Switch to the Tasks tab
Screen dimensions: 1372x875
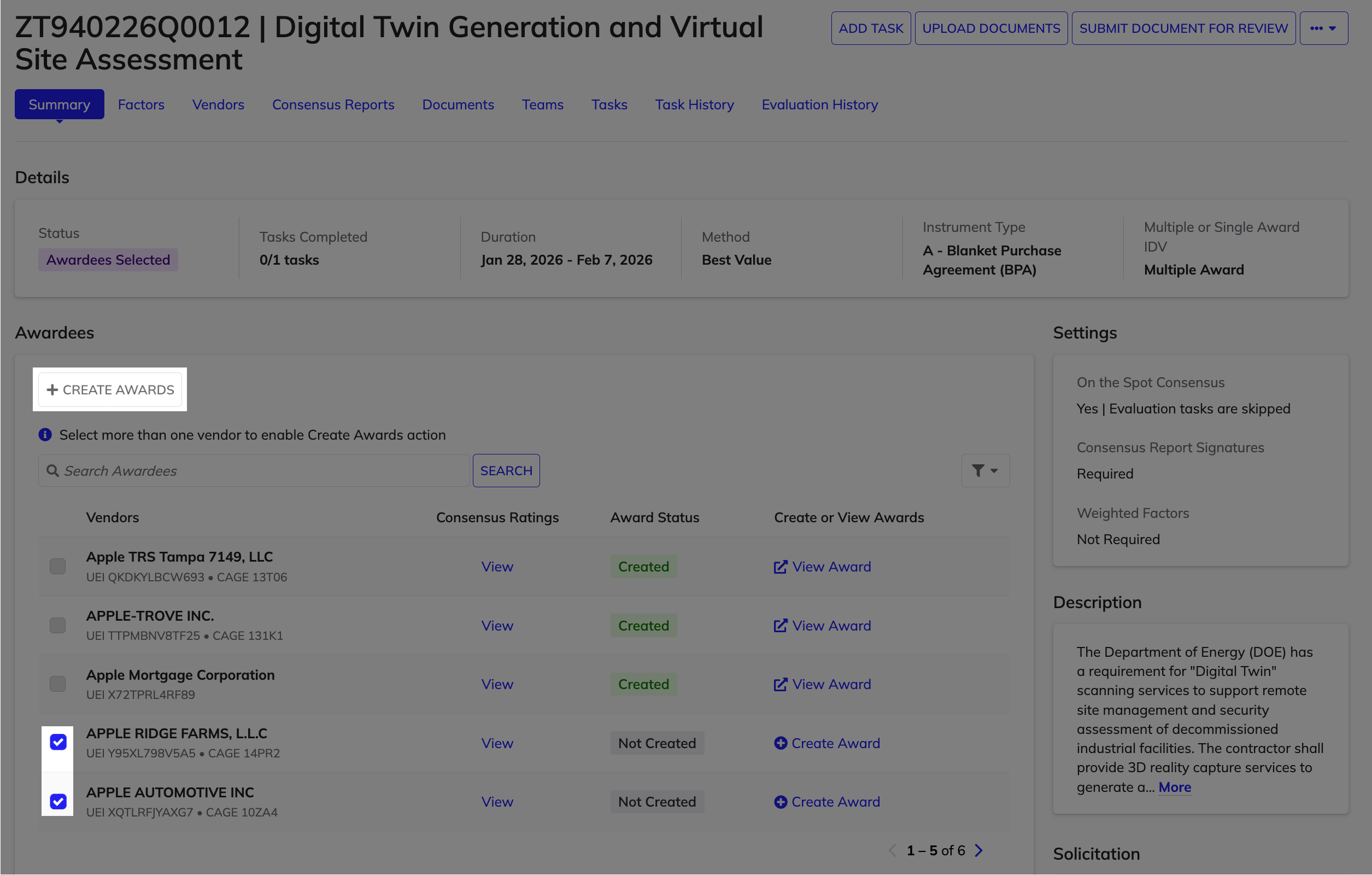pyautogui.click(x=609, y=104)
